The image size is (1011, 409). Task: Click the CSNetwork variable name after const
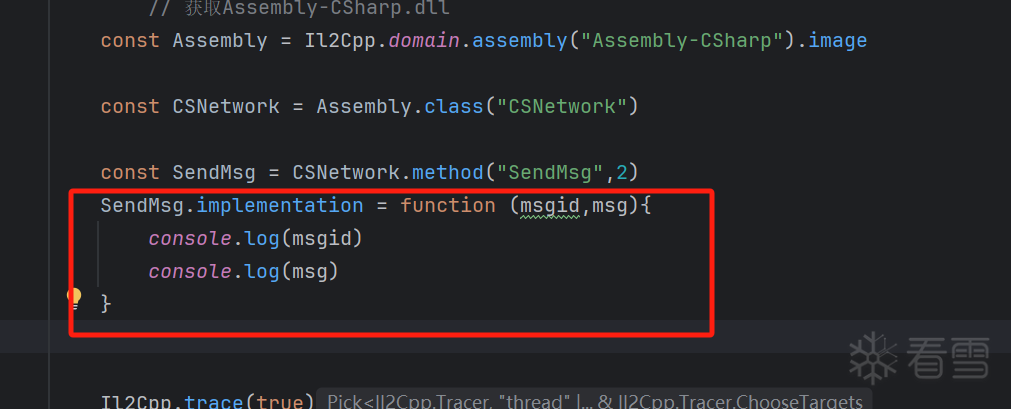tap(226, 106)
